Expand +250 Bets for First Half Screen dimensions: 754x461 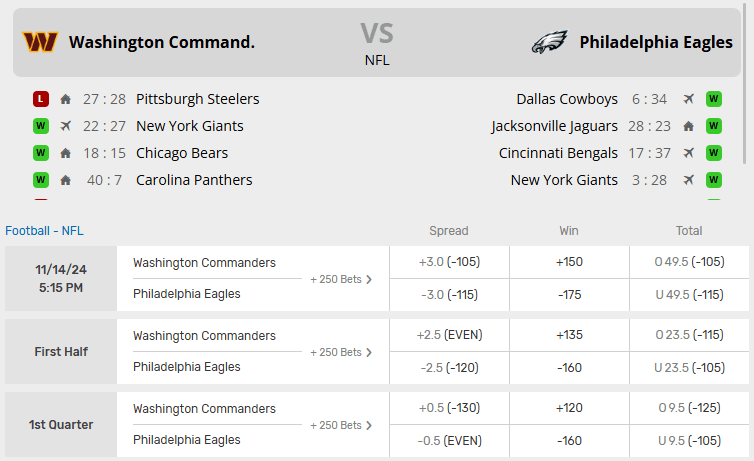(341, 352)
